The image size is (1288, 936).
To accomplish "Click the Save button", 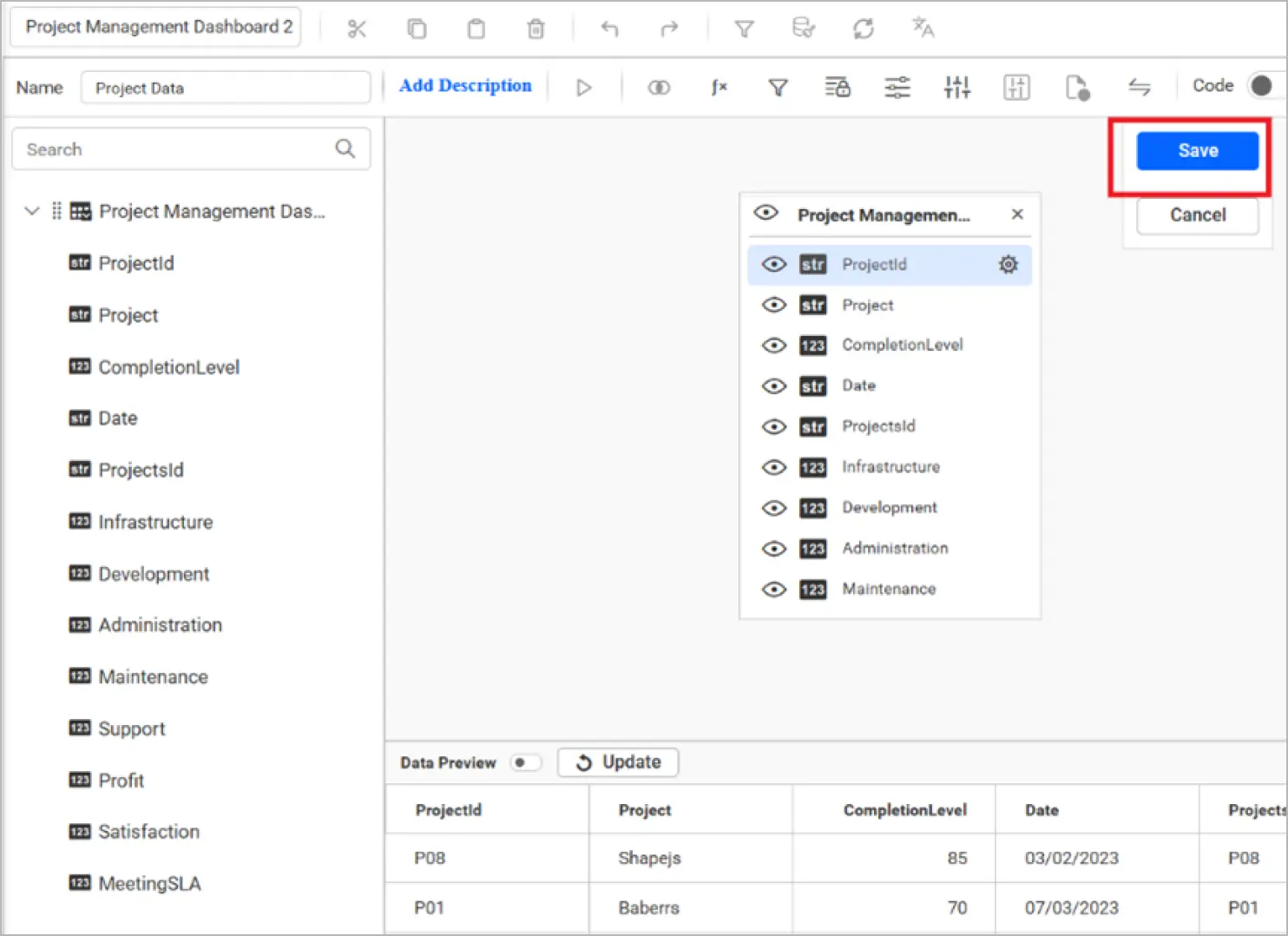I will [1197, 150].
